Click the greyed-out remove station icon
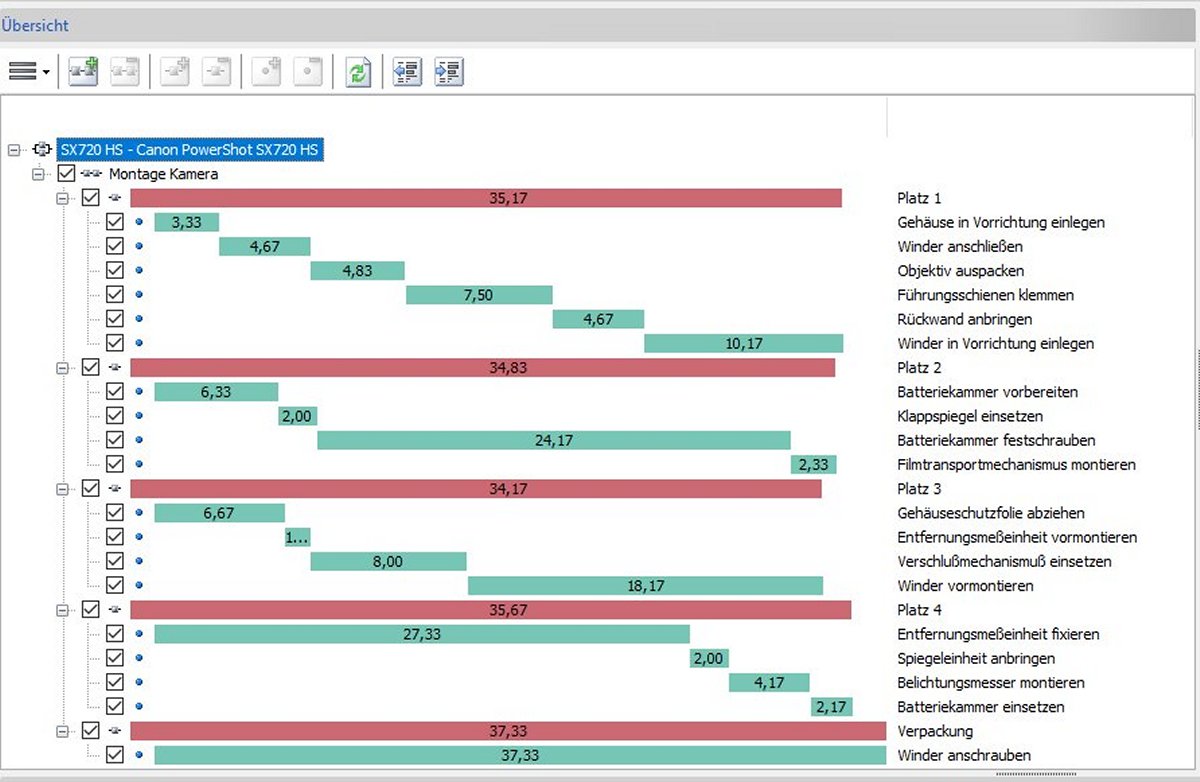The height and width of the screenshot is (782, 1200). click(x=216, y=72)
